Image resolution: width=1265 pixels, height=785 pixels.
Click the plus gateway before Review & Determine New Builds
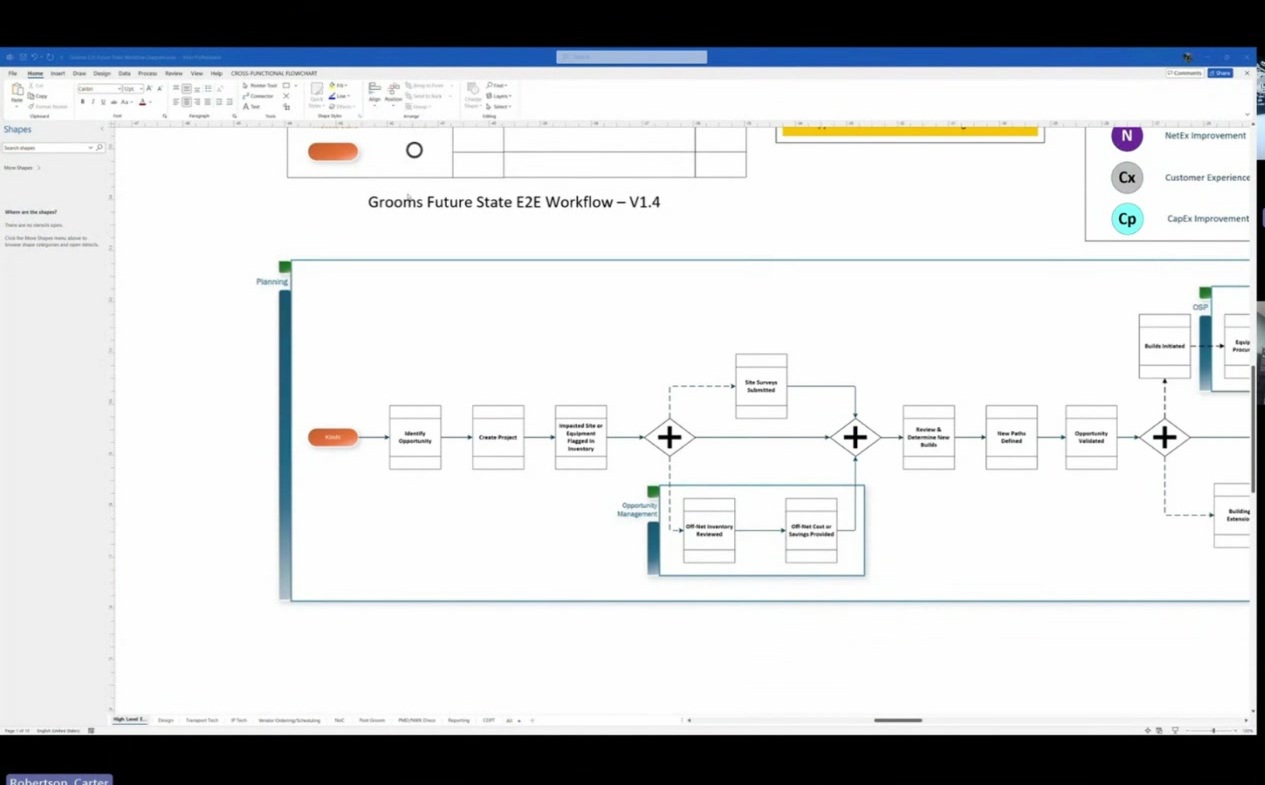point(855,437)
